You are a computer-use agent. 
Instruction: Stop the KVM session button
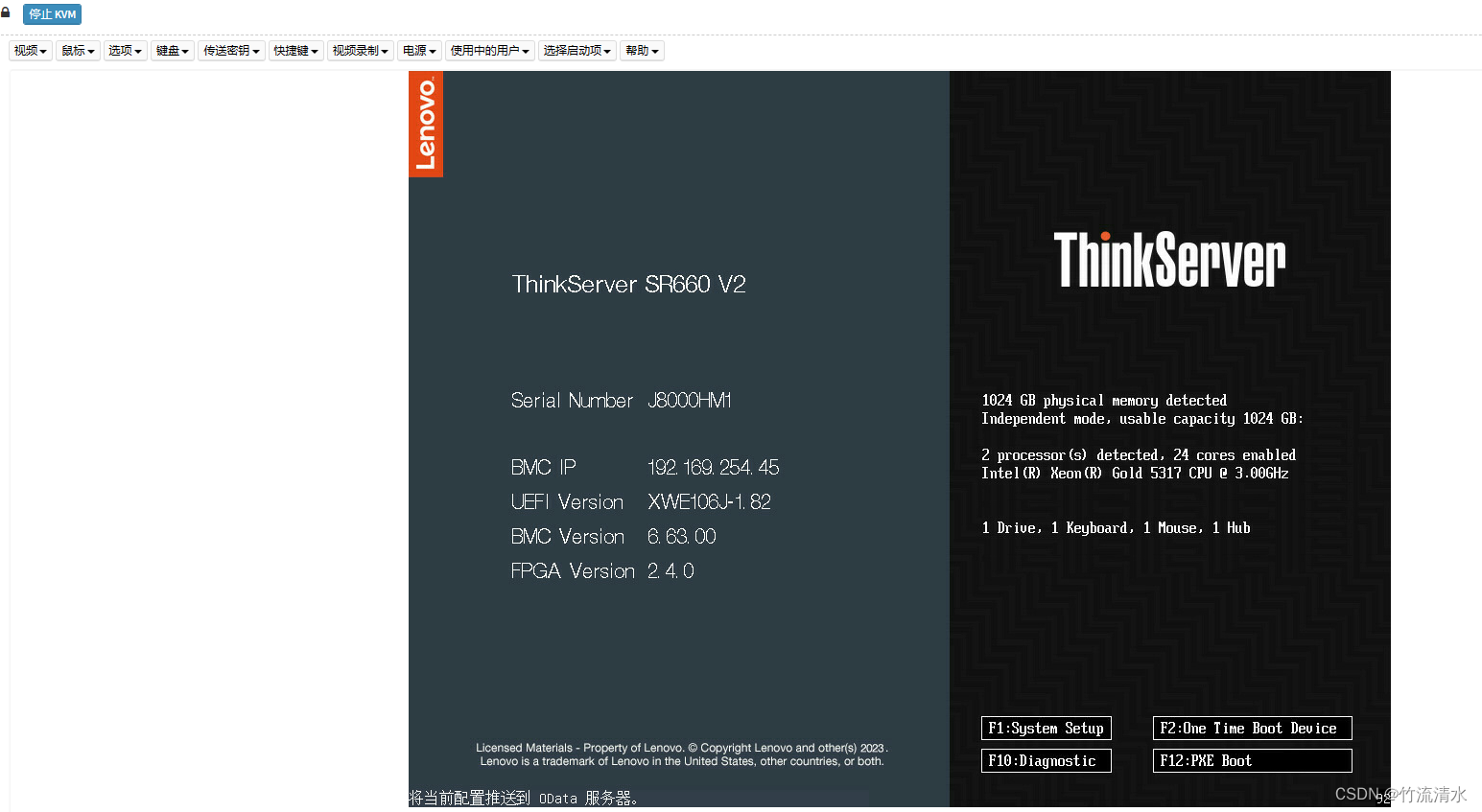(x=52, y=14)
